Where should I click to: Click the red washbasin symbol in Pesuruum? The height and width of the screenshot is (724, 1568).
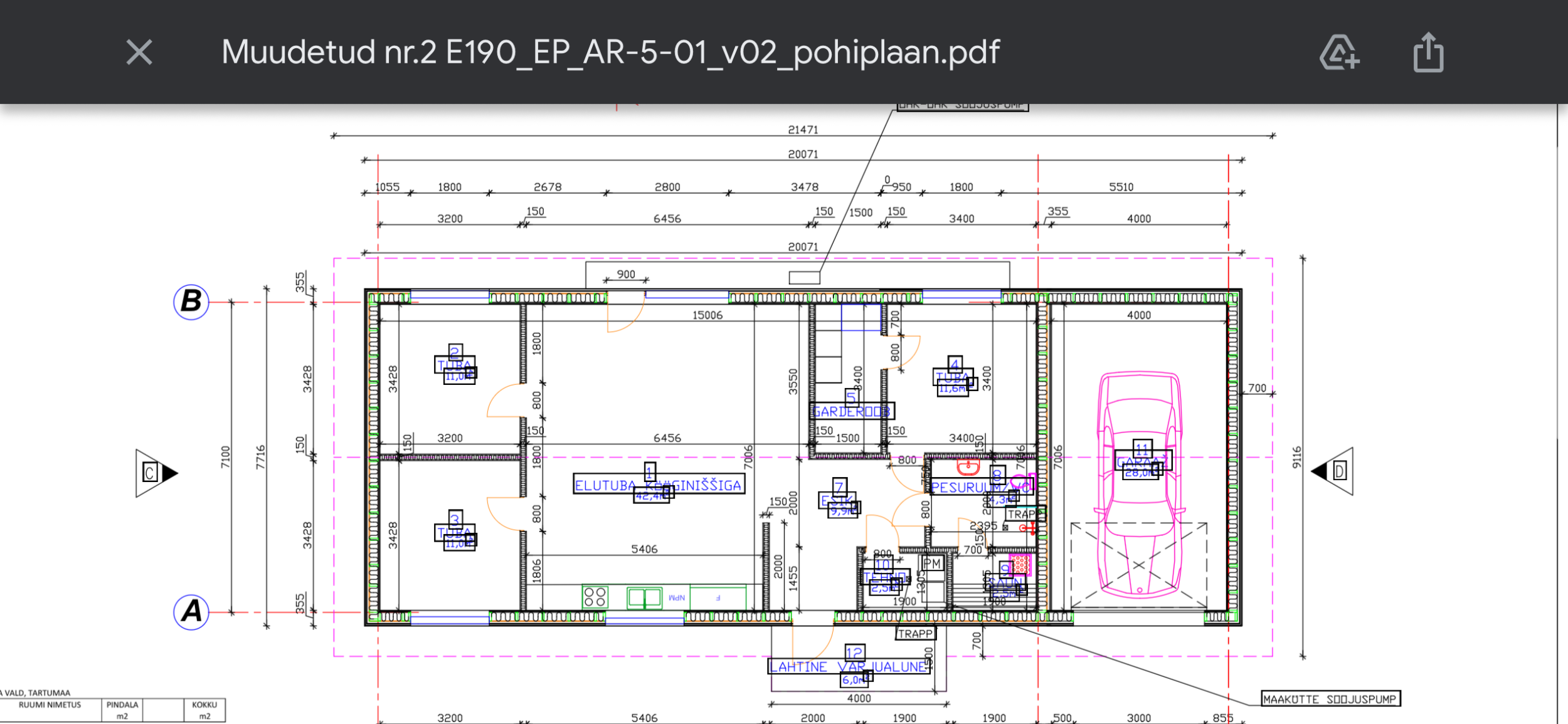click(968, 466)
